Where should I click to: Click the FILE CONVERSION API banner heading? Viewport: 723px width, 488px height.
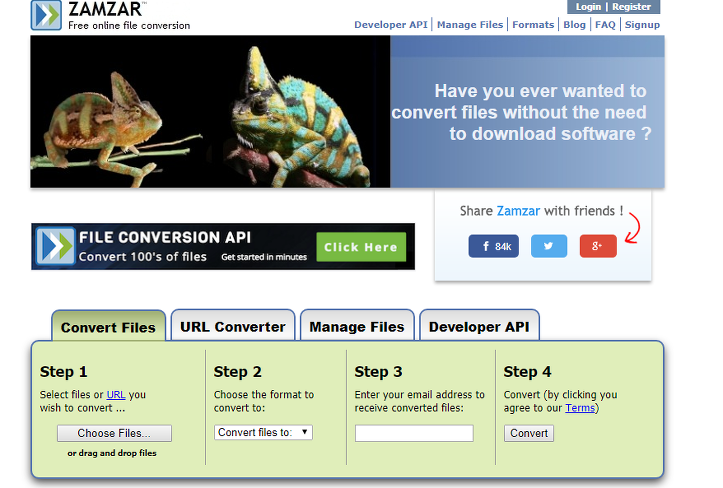click(x=165, y=237)
